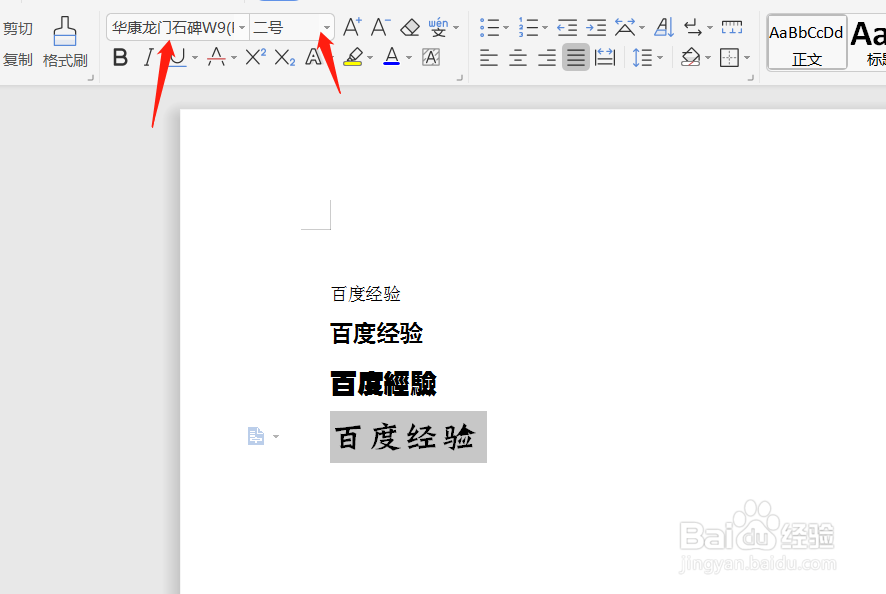Apply subscript formatting
The height and width of the screenshot is (594, 886).
pos(285,57)
